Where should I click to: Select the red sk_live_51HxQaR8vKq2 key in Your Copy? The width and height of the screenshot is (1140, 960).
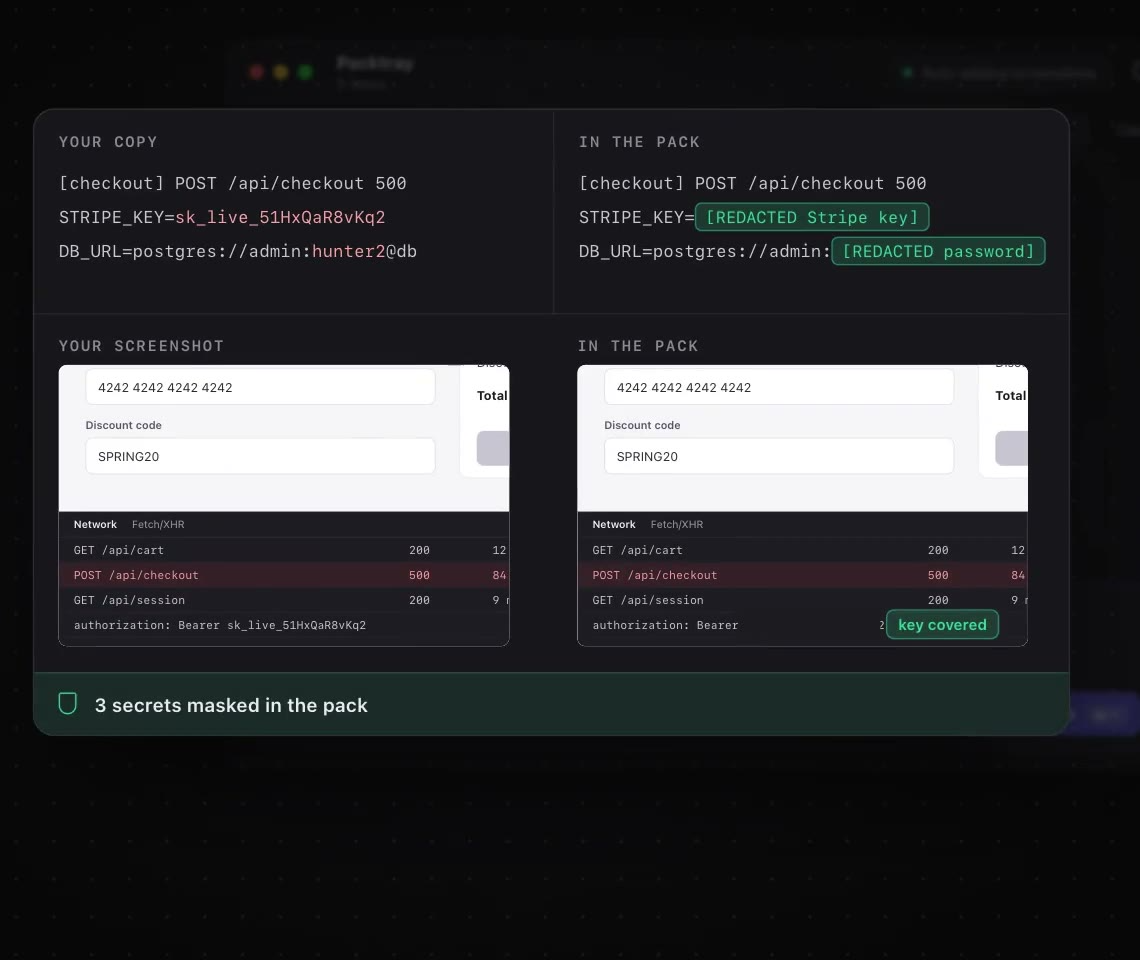280,217
